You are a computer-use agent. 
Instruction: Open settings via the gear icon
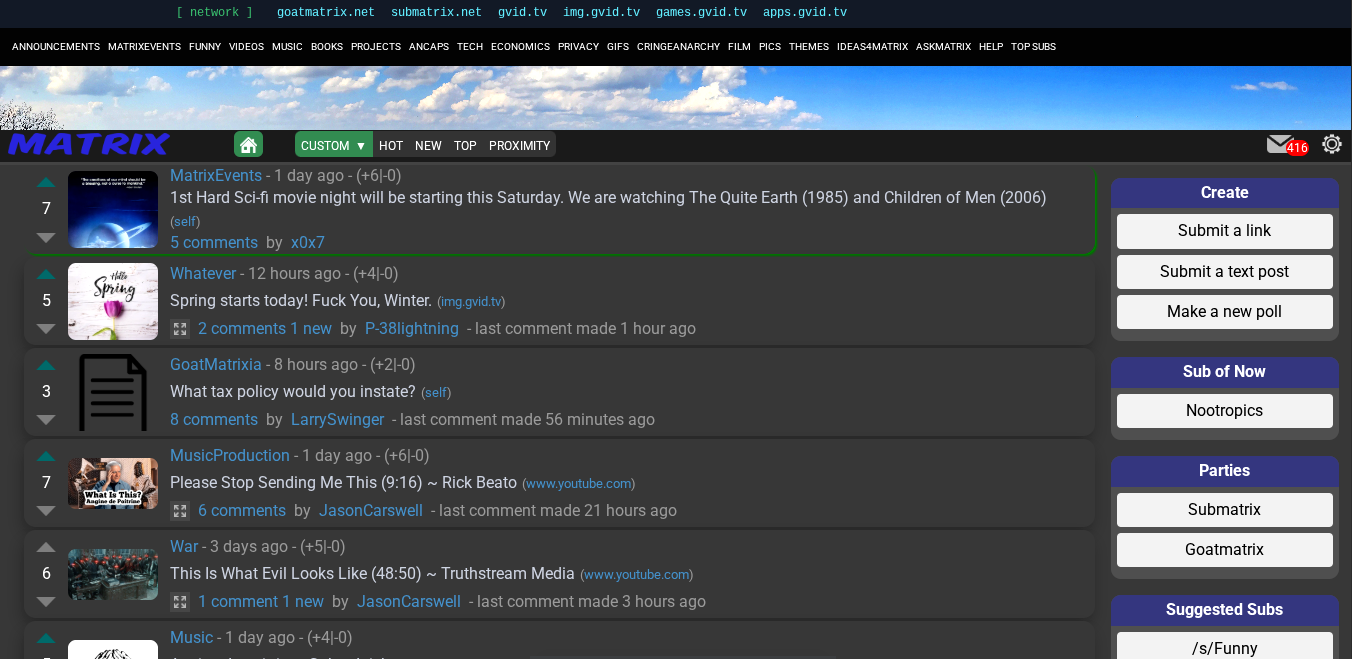1331,144
